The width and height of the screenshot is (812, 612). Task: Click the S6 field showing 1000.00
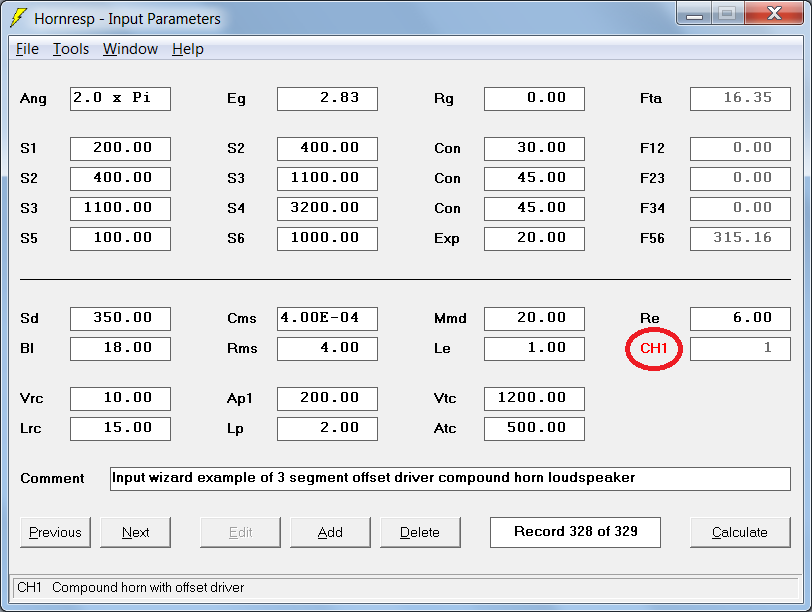[x=327, y=239]
